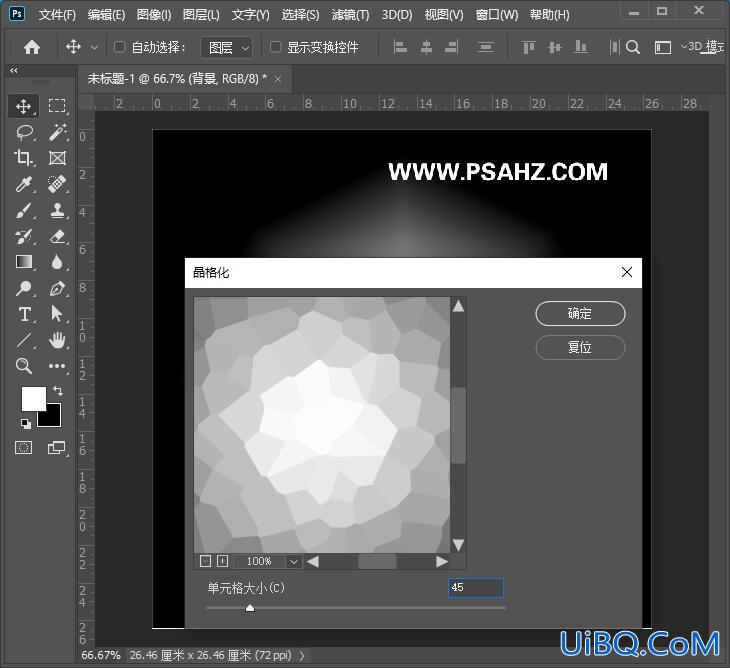Select the Magic Wand tool
The height and width of the screenshot is (668, 730).
point(57,132)
